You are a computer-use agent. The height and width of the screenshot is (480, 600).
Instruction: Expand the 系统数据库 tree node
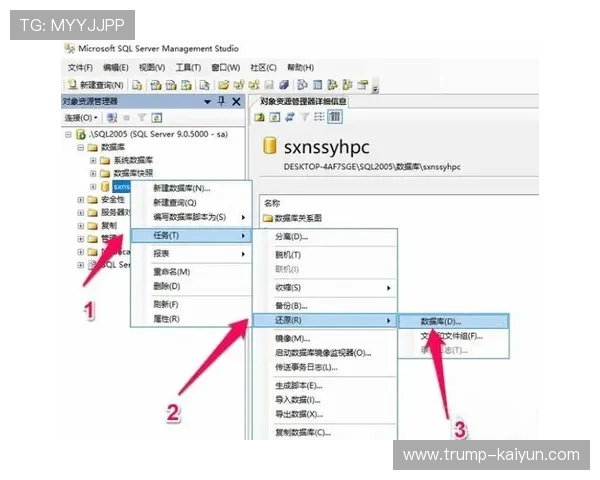point(93,160)
